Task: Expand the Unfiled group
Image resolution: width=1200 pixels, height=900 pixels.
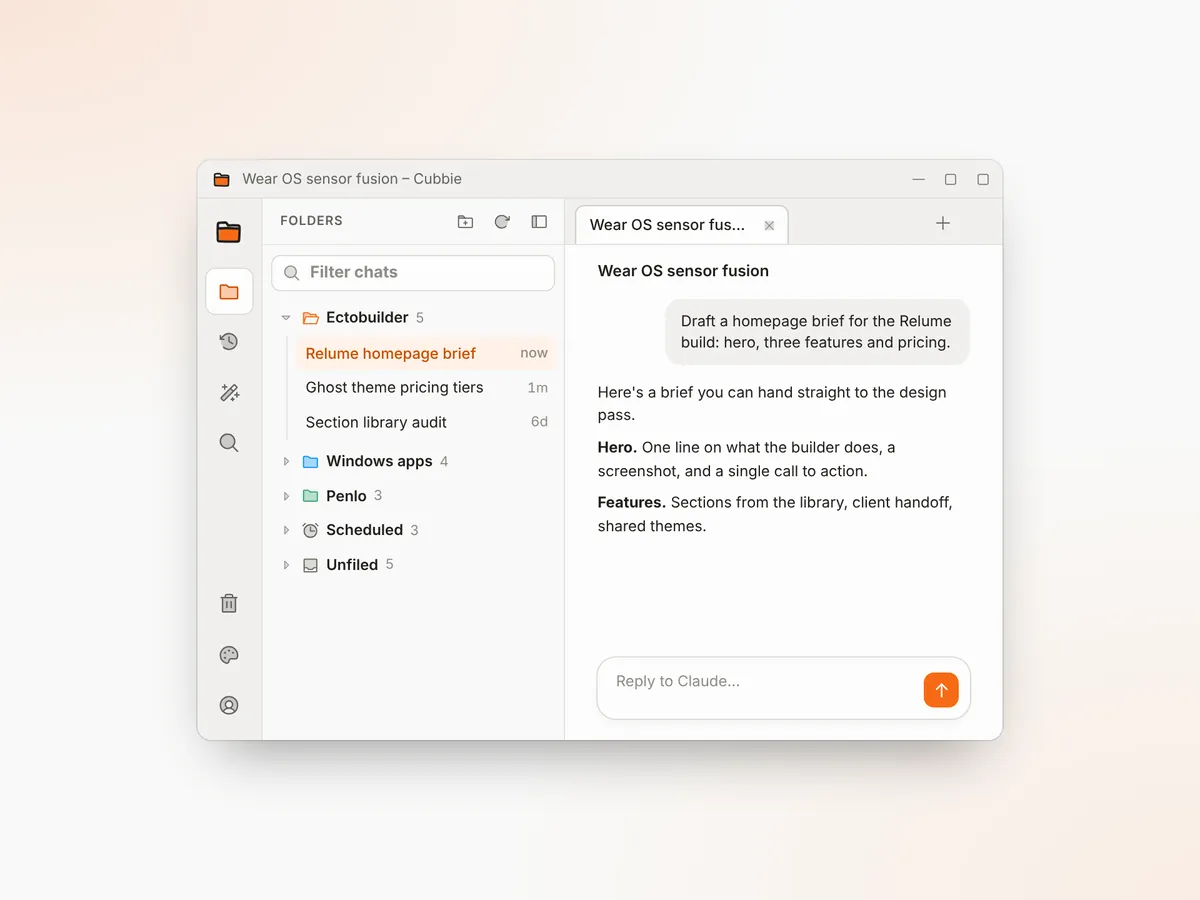Action: pos(286,565)
